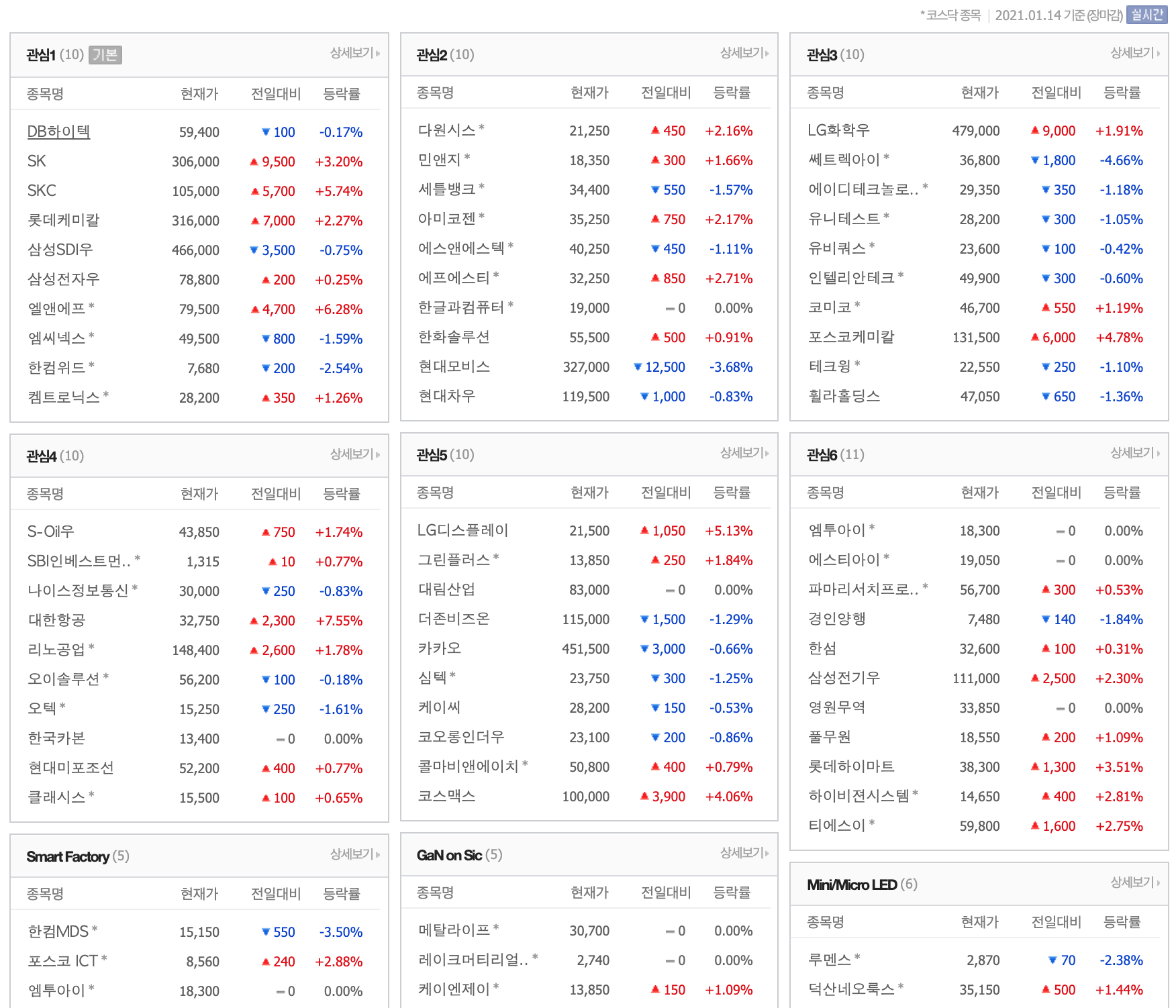Open 엘앤에프 stock name
Screen dimensions: 1176x1008
pos(57,309)
